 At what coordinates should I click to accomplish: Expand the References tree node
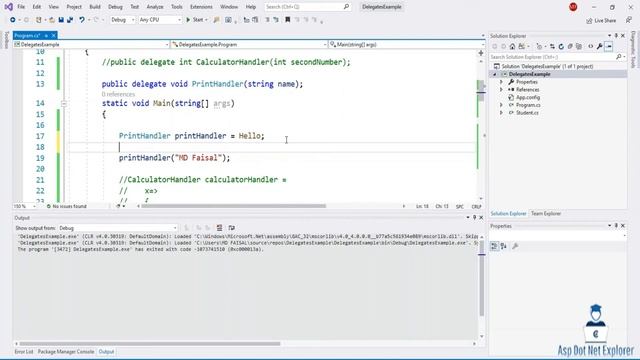502,90
